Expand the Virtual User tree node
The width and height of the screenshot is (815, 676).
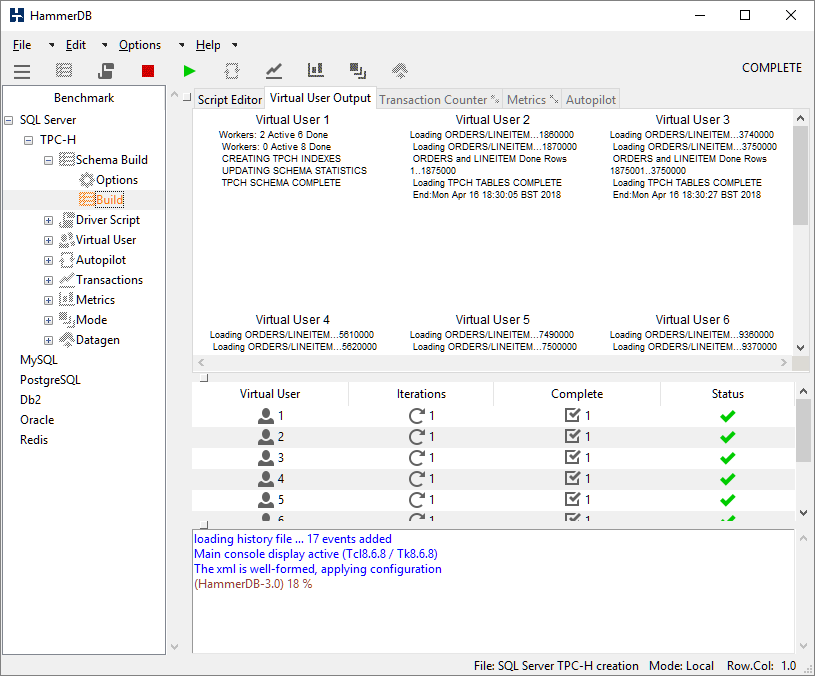click(48, 241)
